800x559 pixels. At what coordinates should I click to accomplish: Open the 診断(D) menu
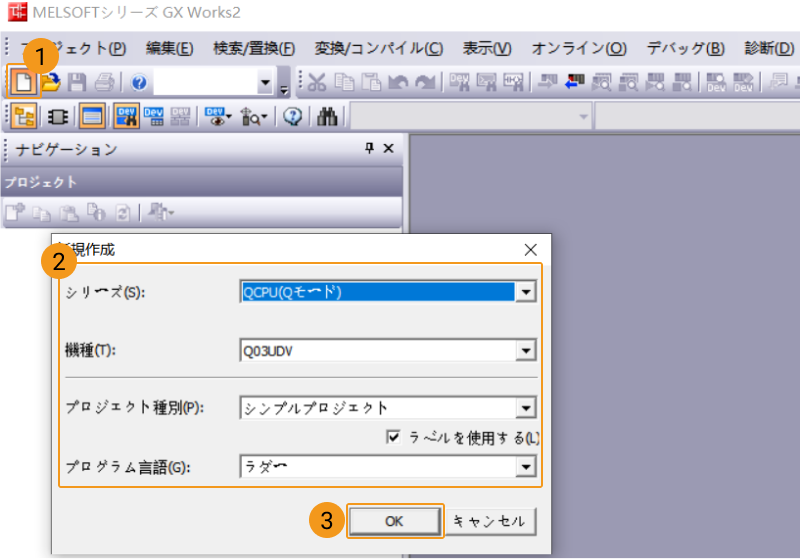click(x=769, y=48)
